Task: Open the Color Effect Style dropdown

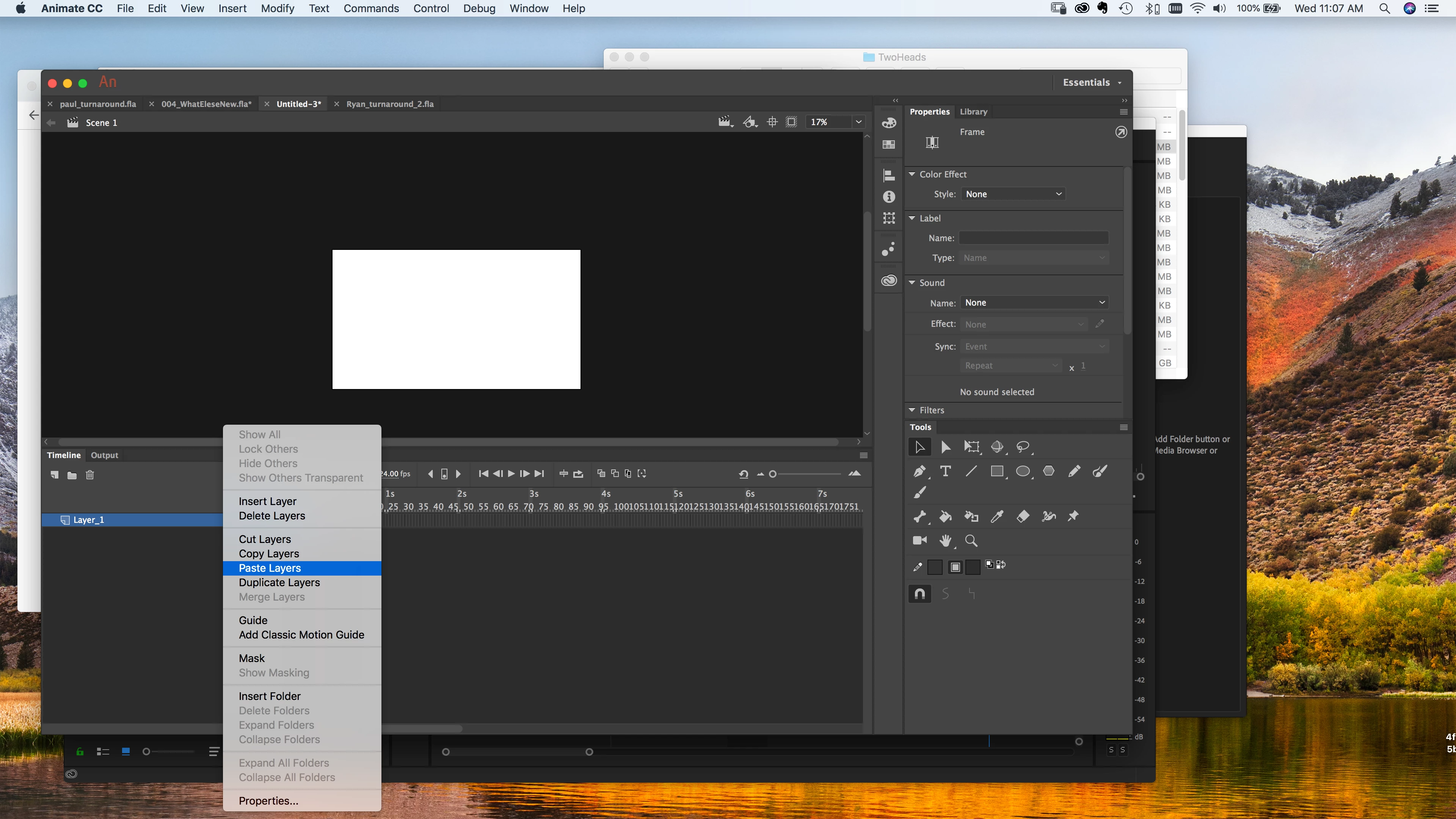Action: point(1013,194)
